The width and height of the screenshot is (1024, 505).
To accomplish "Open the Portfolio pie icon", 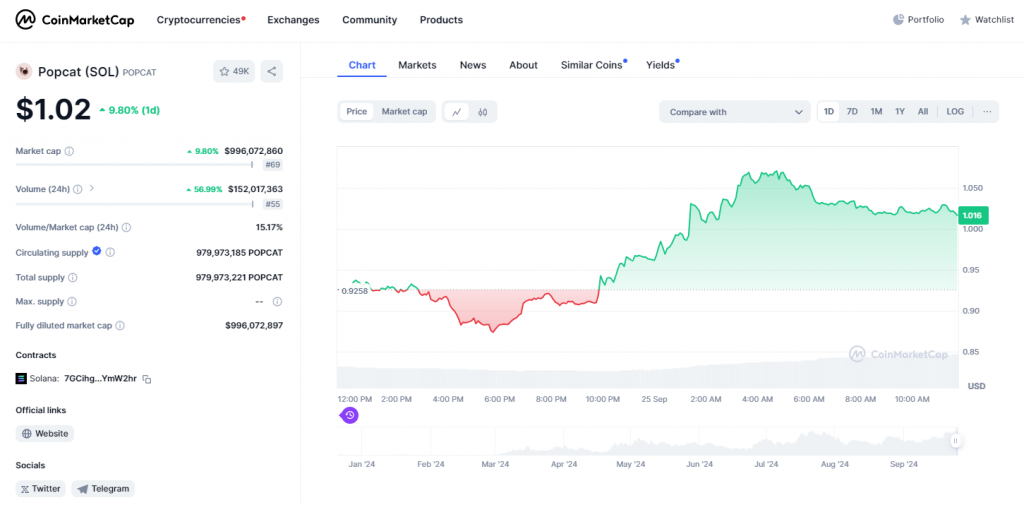I will tap(899, 20).
